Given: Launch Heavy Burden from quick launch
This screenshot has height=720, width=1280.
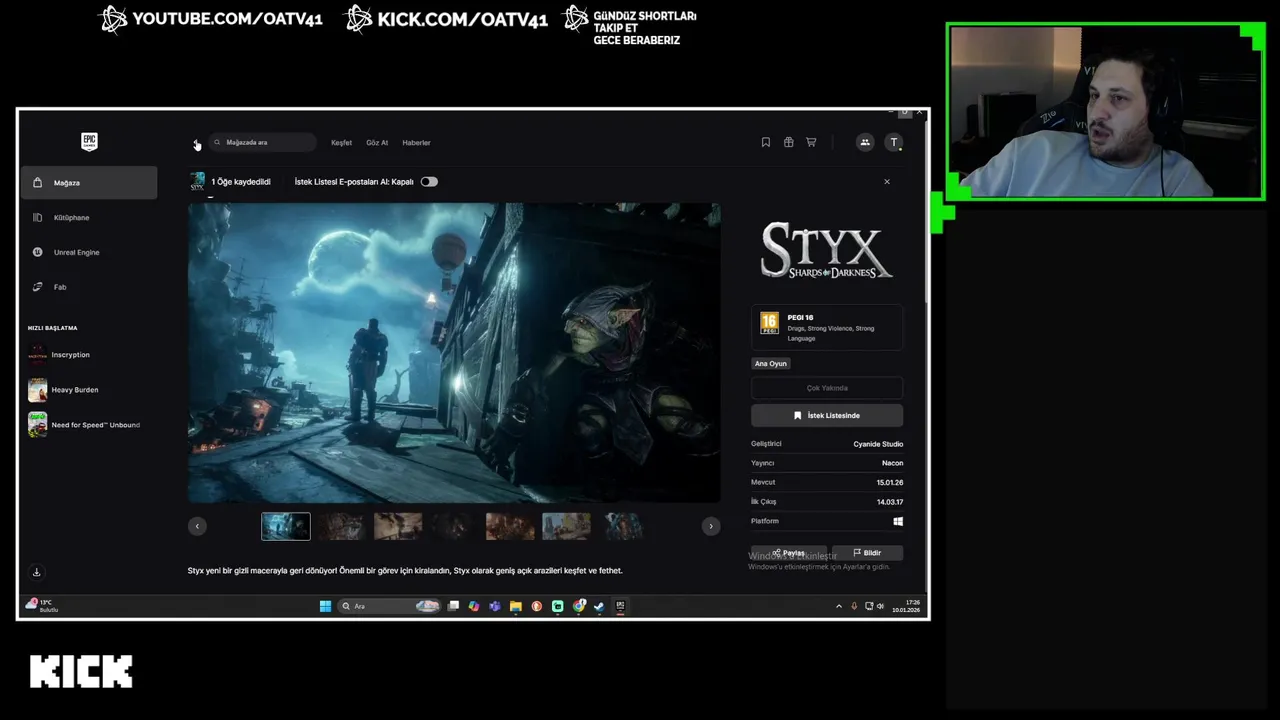Looking at the screenshot, I should [x=89, y=390].
